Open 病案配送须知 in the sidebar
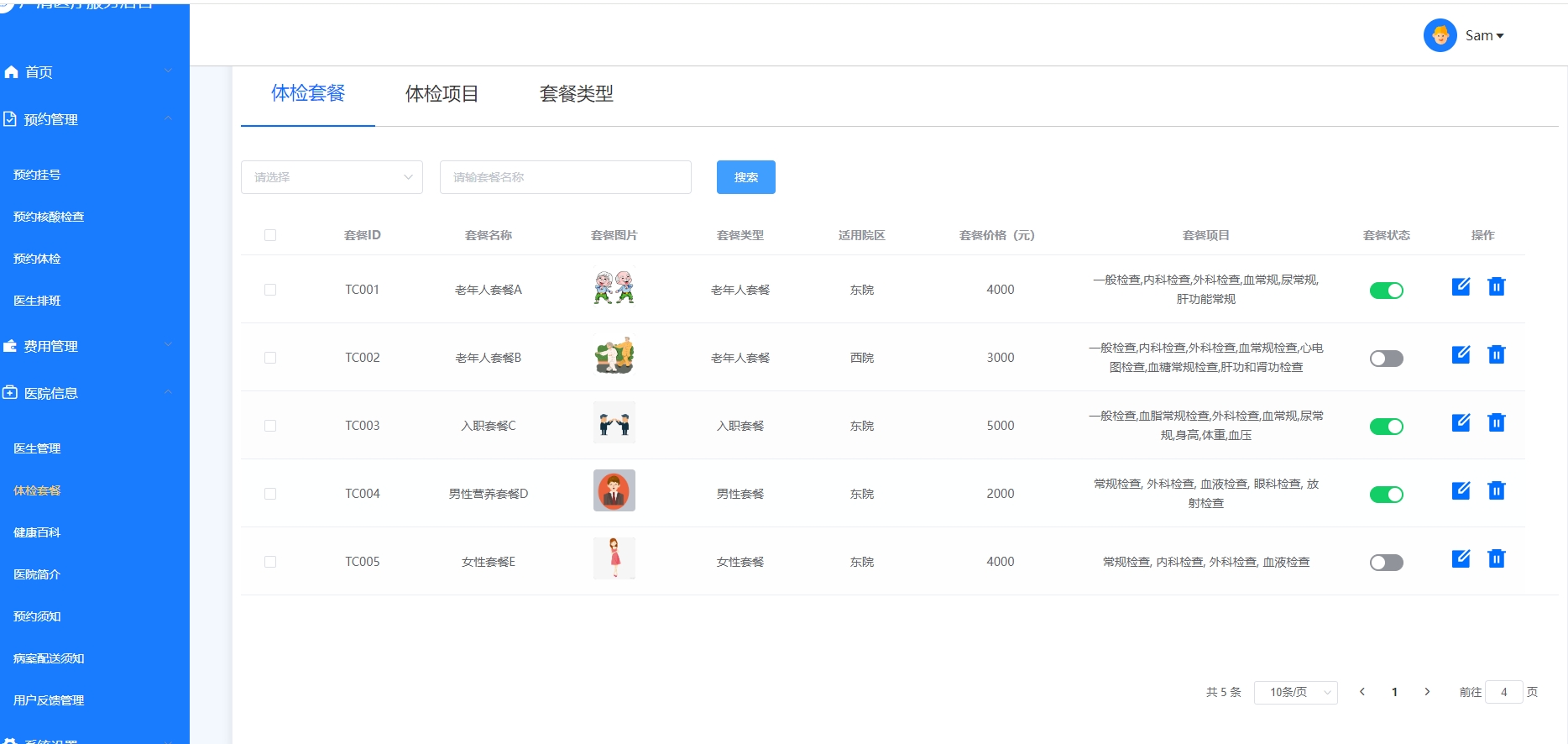This screenshot has height=744, width=1568. pos(49,658)
